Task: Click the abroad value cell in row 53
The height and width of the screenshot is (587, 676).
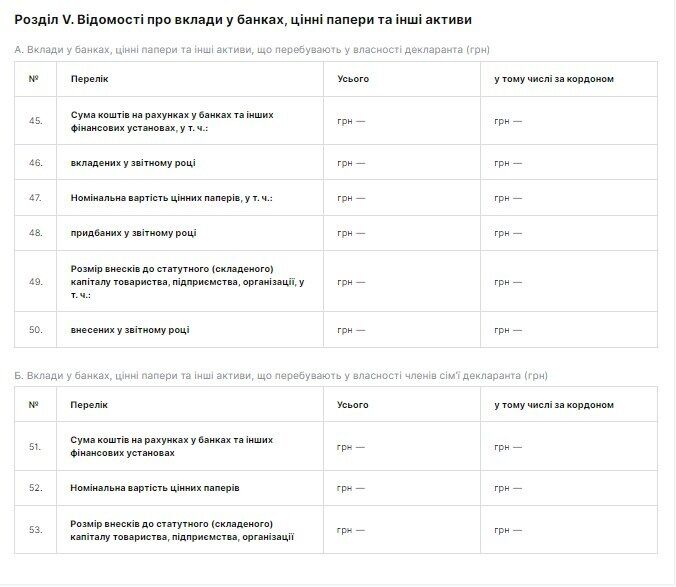Action: point(508,530)
